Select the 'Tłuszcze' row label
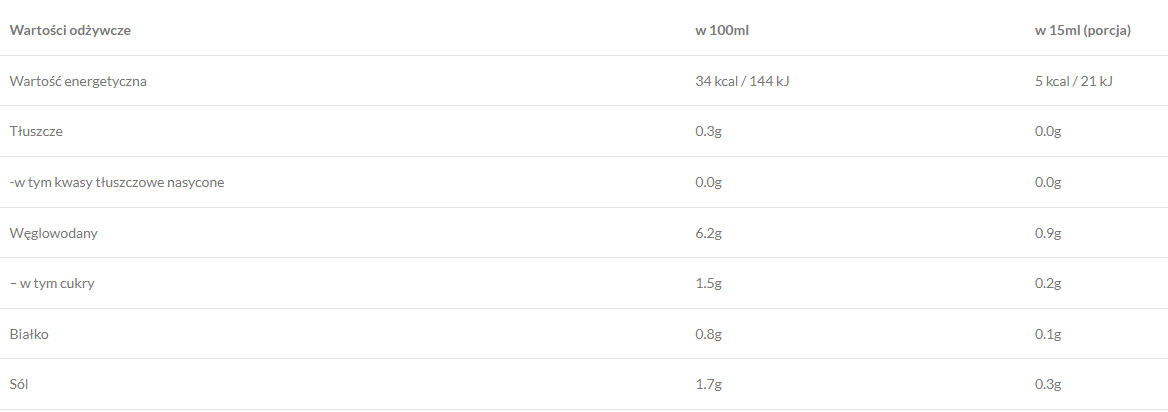Image resolution: width=1168 pixels, height=412 pixels. click(37, 131)
